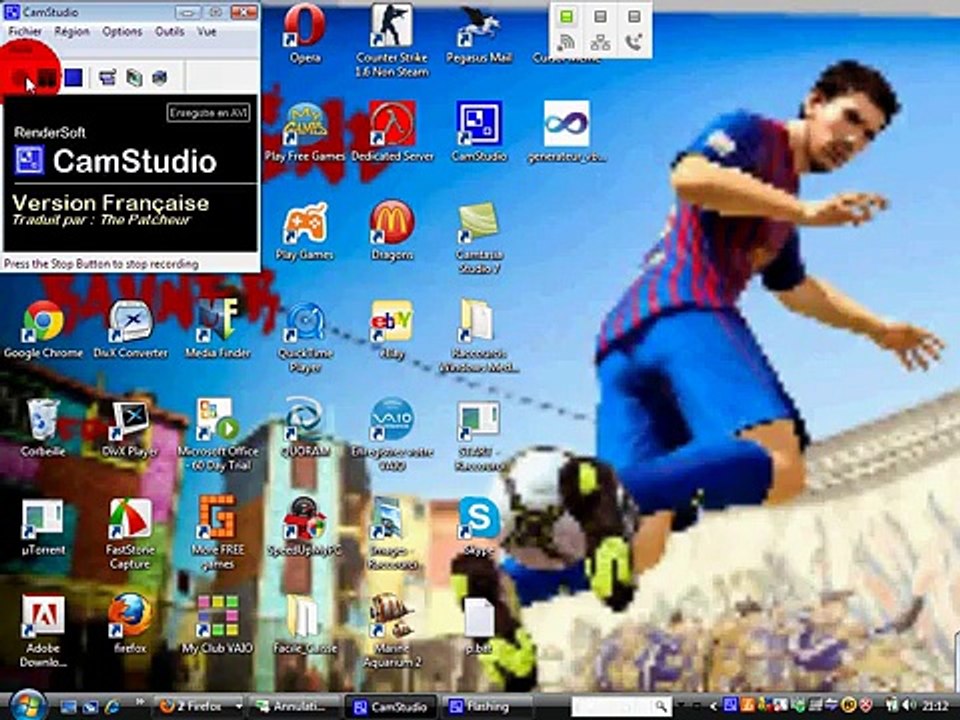Click the taskbar search field
Image resolution: width=960 pixels, height=720 pixels.
click(x=620, y=706)
